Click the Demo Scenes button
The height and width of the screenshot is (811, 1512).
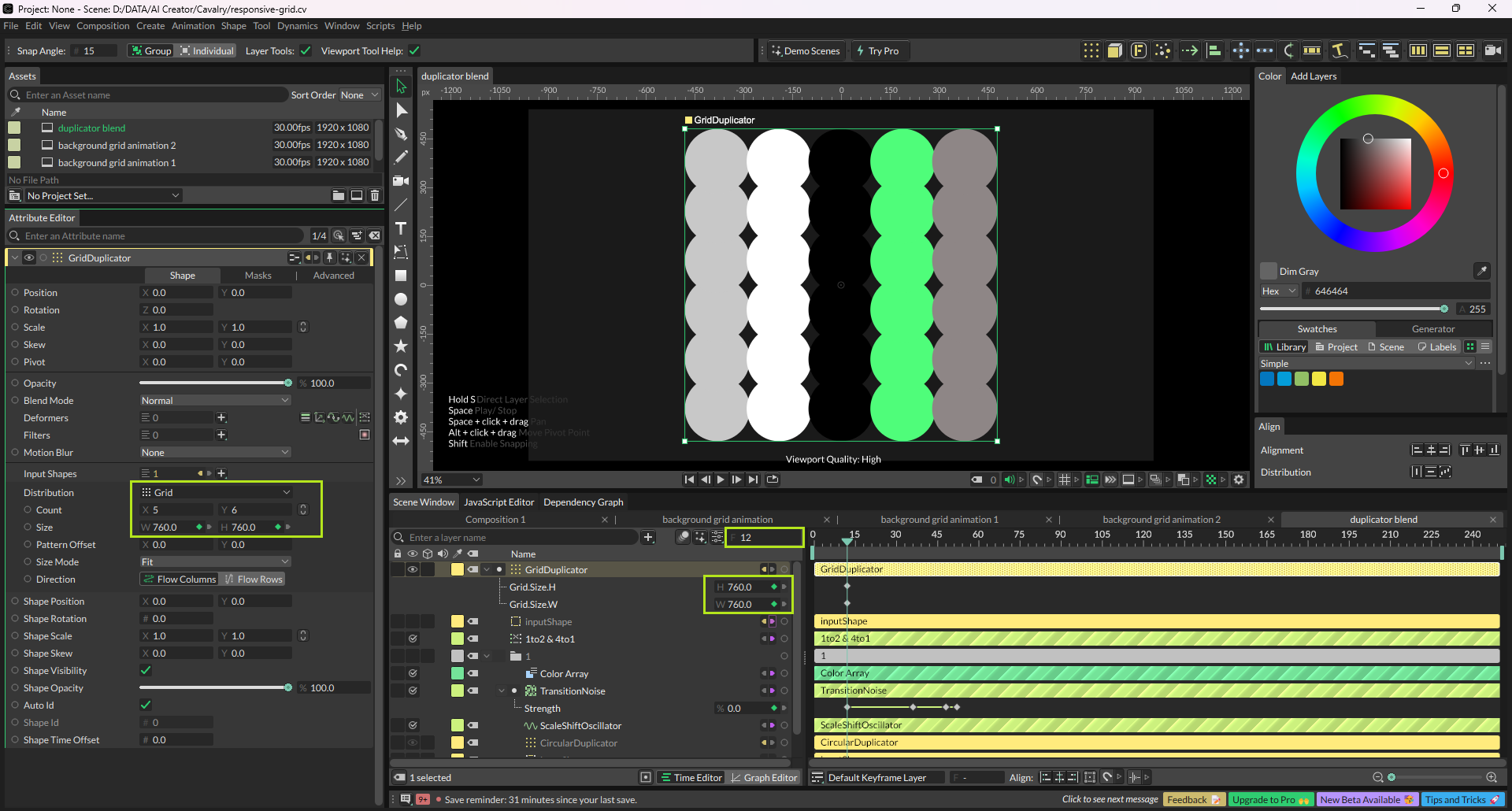(x=806, y=50)
